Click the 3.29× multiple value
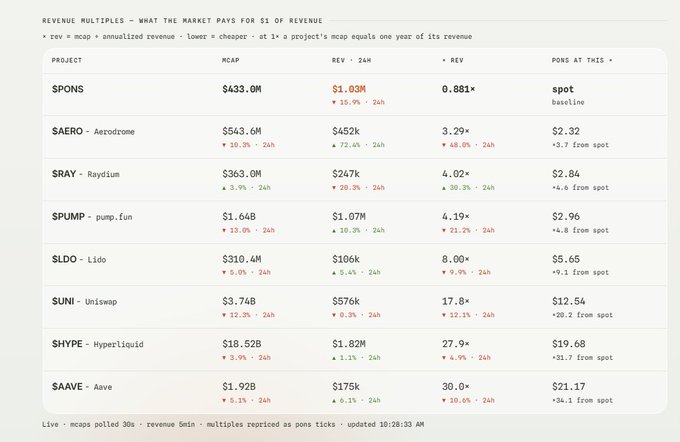 pyautogui.click(x=456, y=131)
